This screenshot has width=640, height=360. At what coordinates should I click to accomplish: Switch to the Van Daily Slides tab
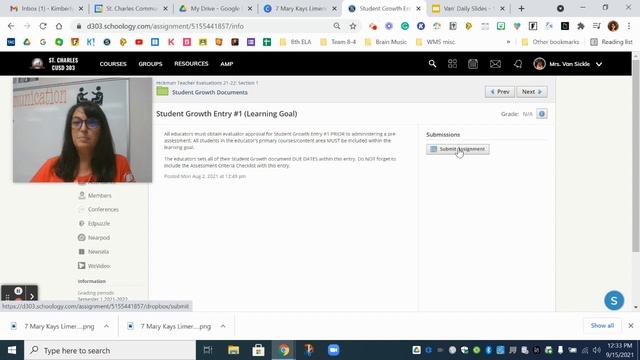468,8
